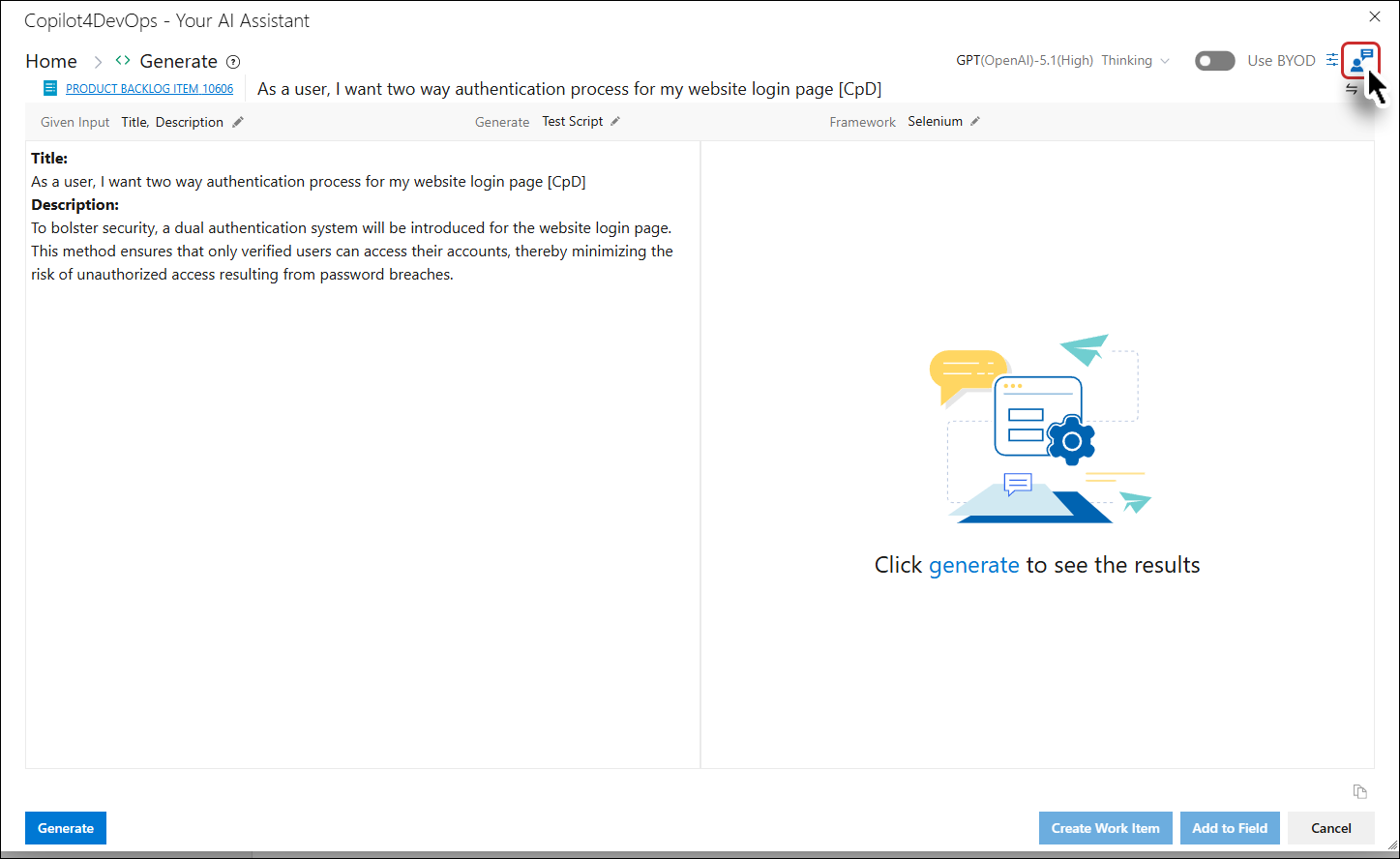Click inside the Title and Description text area
This screenshot has height=859, width=1400.
point(363,455)
